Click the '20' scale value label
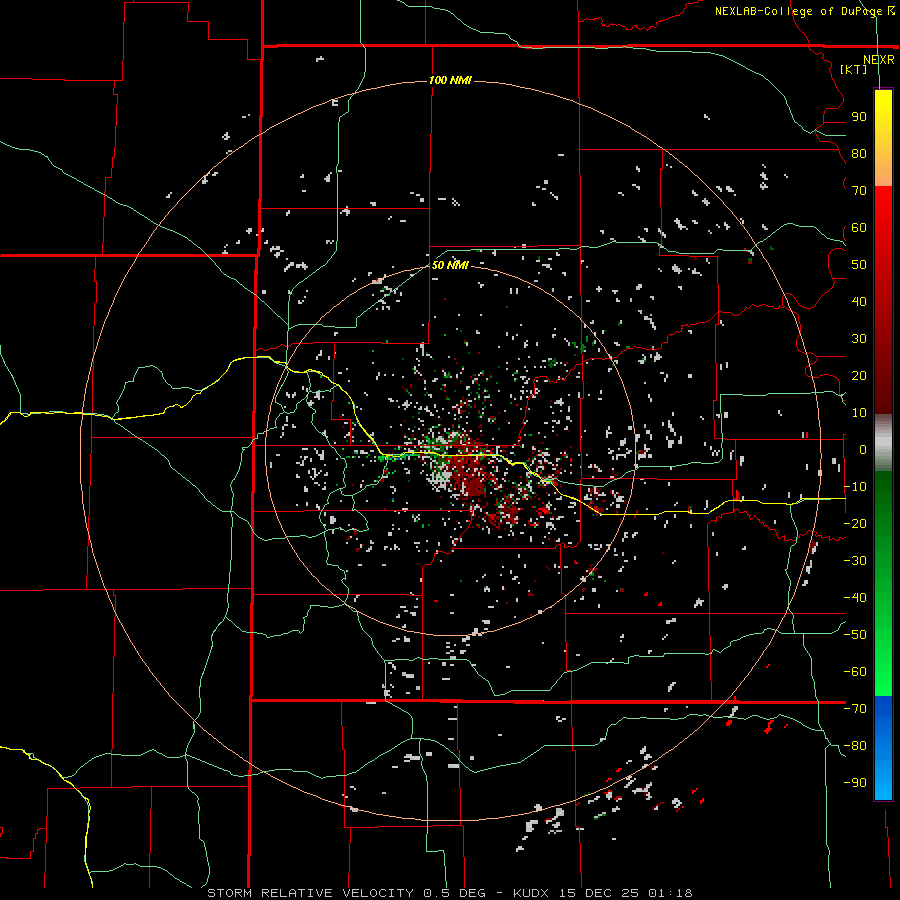 click(x=859, y=375)
